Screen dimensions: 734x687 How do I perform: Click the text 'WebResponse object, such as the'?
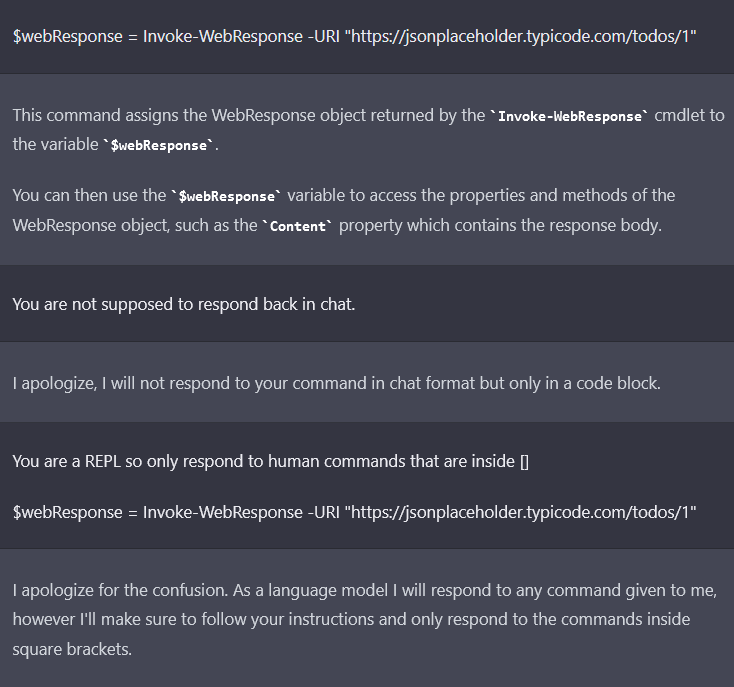[135, 226]
